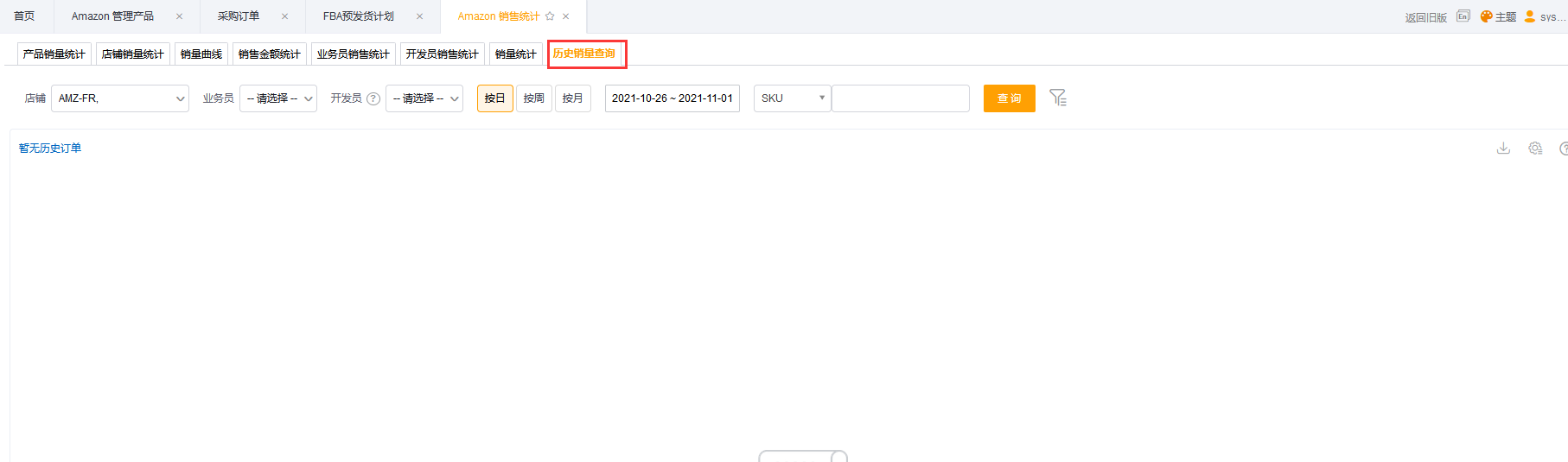Screen dimensions: 1568x462
Task: Favorite the Amazon 销售统计 tab with star
Action: click(x=550, y=16)
